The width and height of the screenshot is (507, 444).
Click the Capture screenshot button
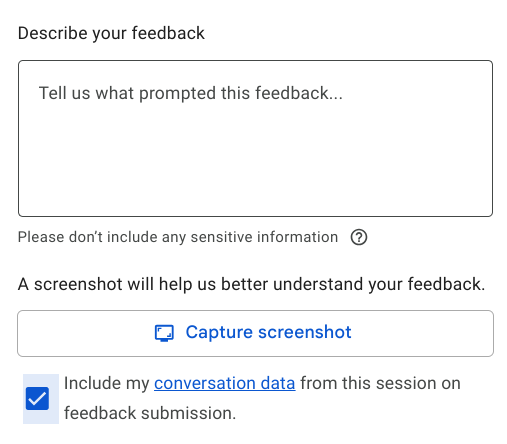pos(255,333)
